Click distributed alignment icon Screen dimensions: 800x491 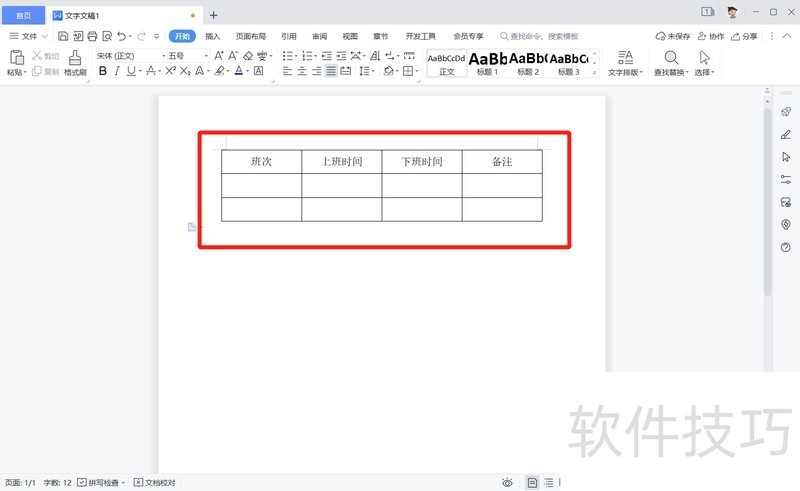click(x=345, y=71)
